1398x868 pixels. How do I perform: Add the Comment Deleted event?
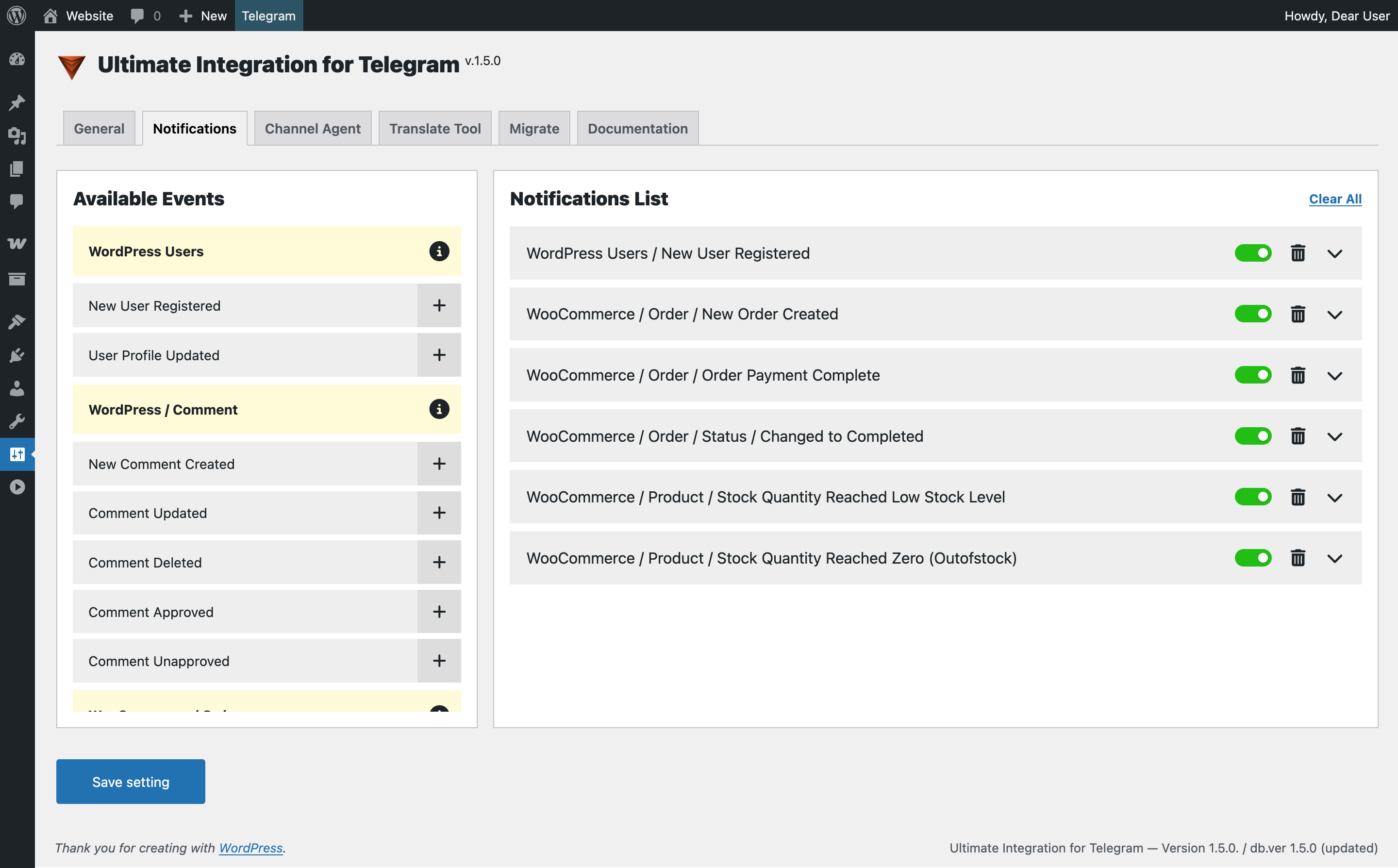[439, 562]
